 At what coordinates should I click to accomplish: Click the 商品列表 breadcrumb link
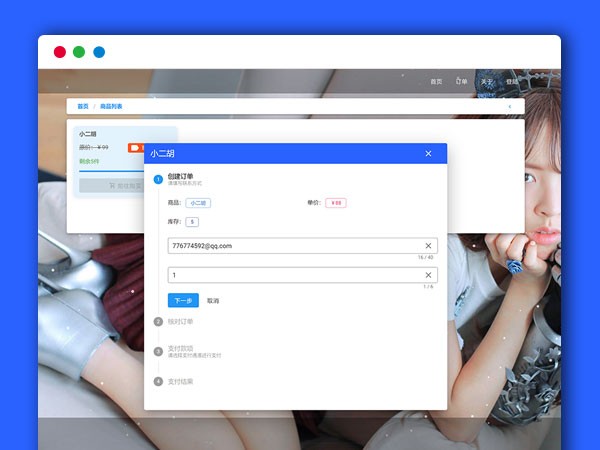coord(112,106)
